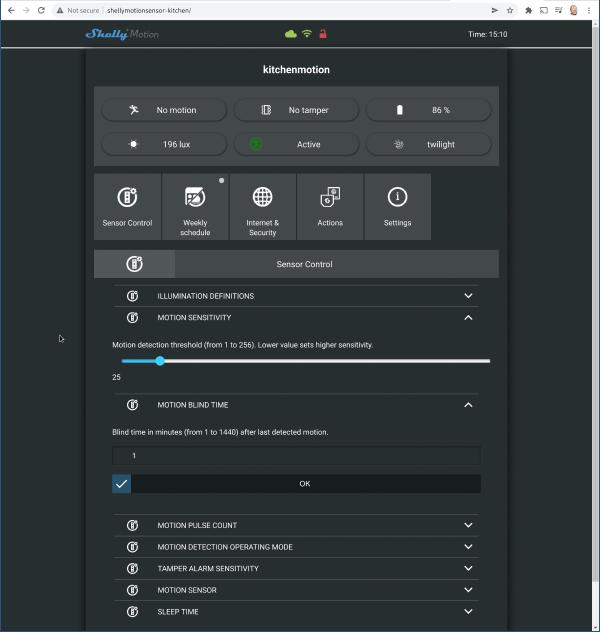Open the Weekly schedule tab

point(195,207)
